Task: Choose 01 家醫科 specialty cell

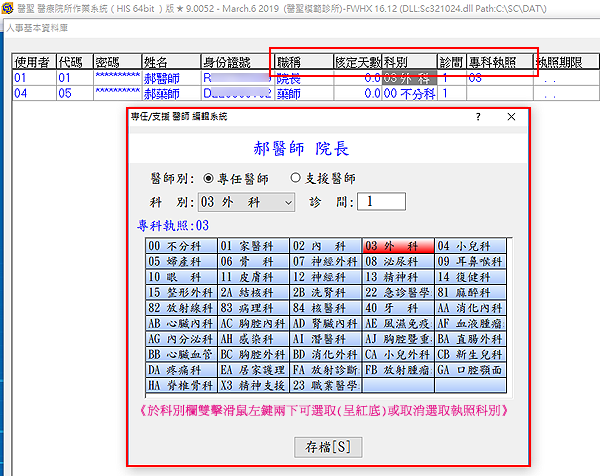Action: click(252, 246)
